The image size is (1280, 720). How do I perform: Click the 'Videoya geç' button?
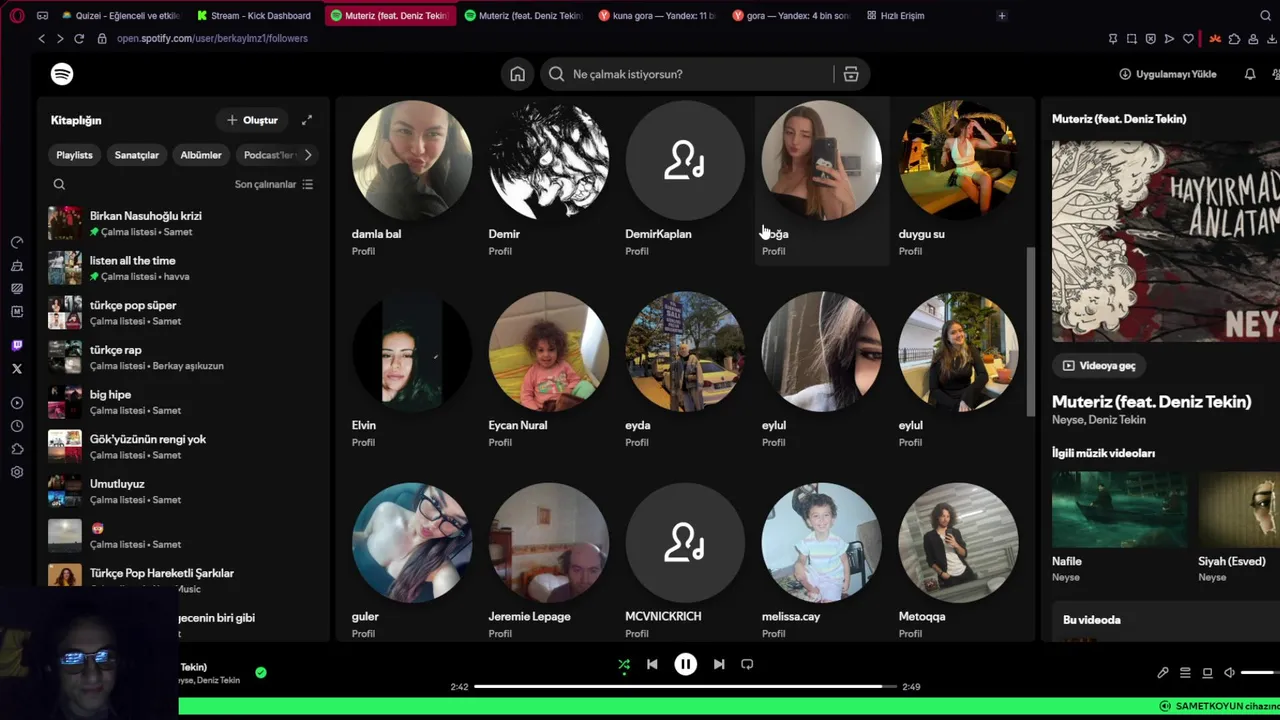point(1099,366)
